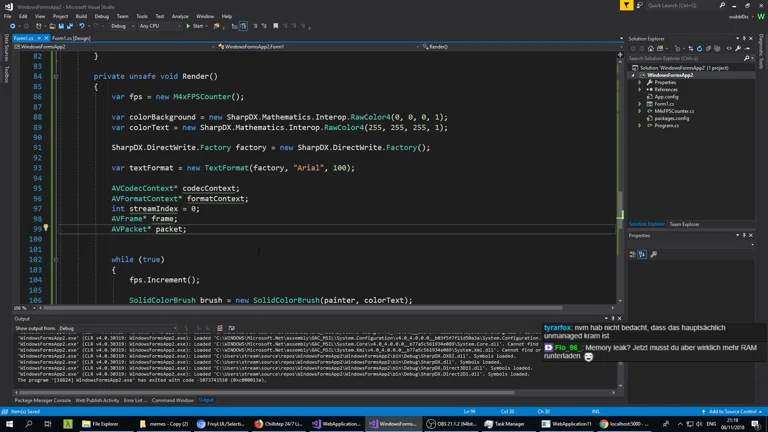Collapse the Render method outlining at line 84
Image resolution: width=768 pixels, height=432 pixels.
click(x=55, y=76)
